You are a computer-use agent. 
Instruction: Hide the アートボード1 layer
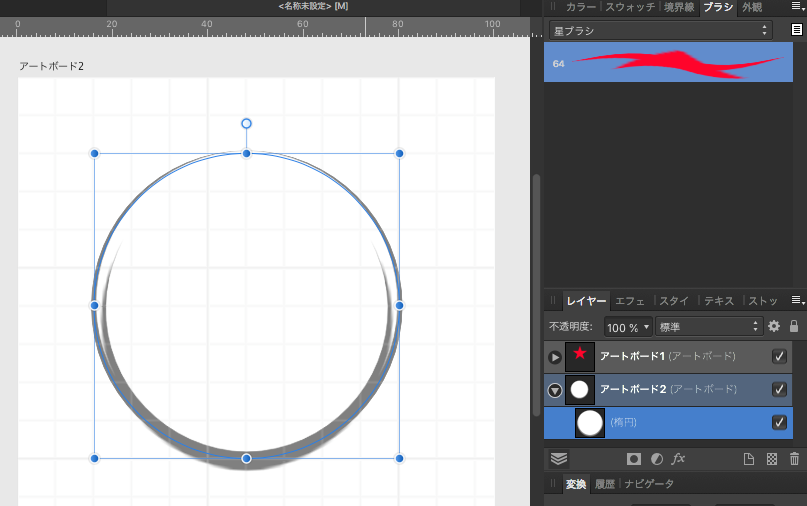pos(779,356)
